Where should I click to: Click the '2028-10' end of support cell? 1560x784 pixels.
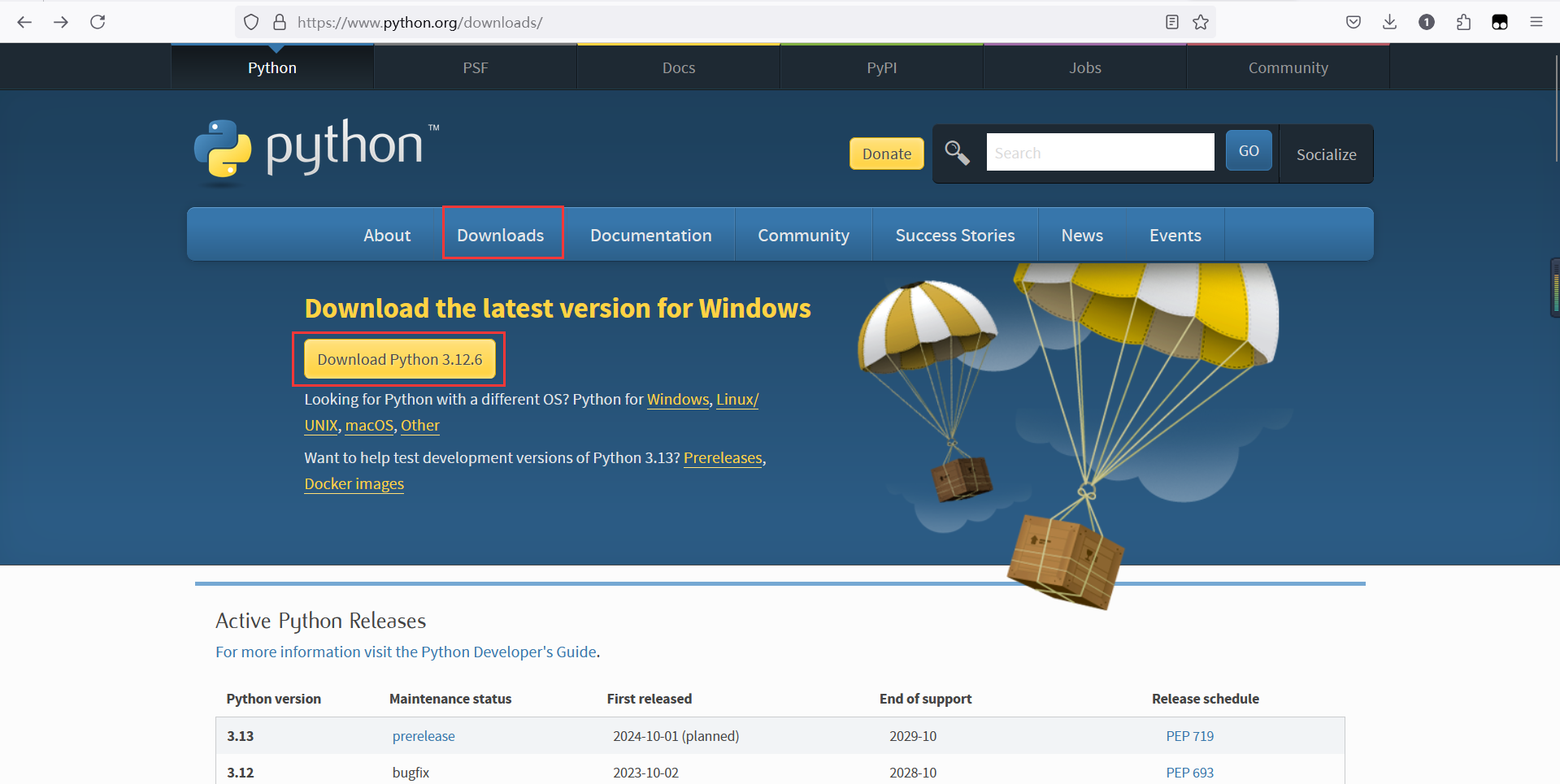[913, 773]
